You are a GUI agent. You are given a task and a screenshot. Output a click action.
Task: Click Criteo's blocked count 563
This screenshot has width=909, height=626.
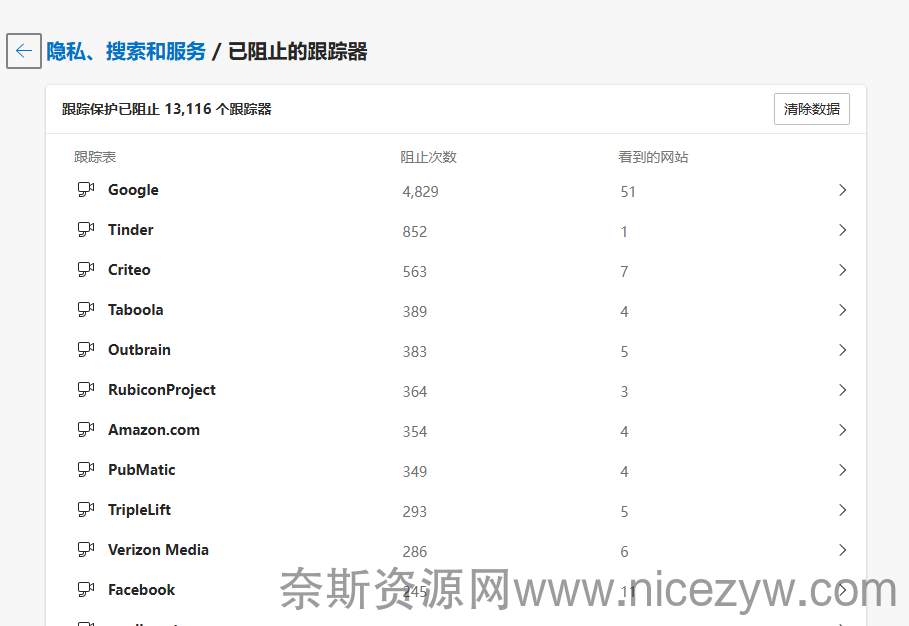[x=414, y=272]
